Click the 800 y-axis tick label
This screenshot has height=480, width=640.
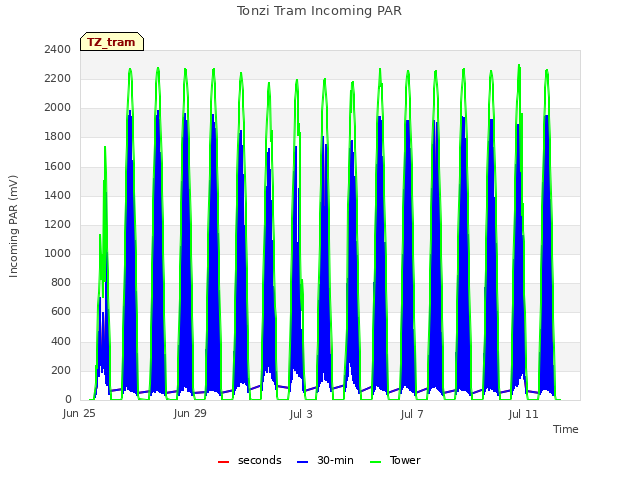tap(61, 282)
